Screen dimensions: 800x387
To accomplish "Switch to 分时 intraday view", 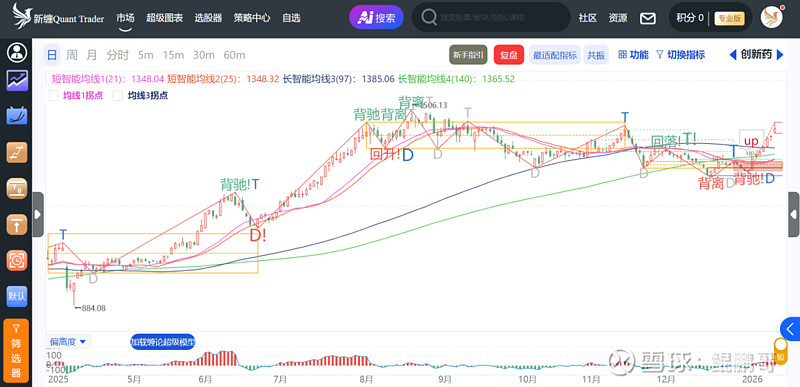I will click(x=118, y=55).
